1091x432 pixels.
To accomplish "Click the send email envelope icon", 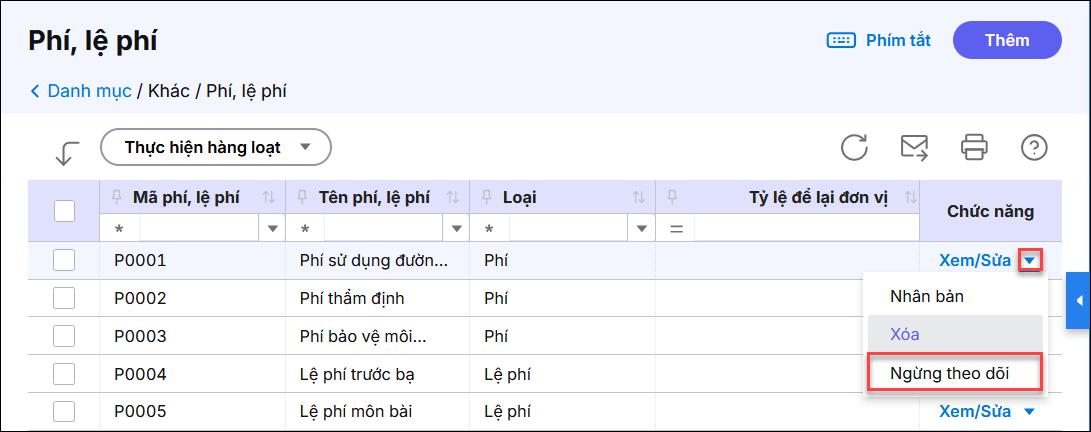I will 914,148.
